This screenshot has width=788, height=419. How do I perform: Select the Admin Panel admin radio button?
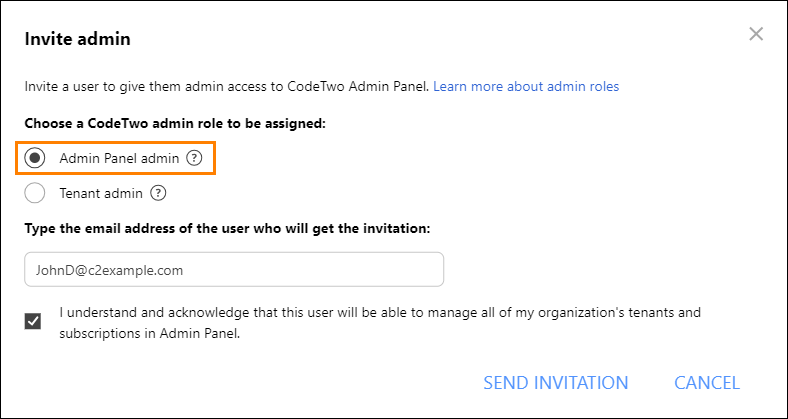tap(35, 159)
